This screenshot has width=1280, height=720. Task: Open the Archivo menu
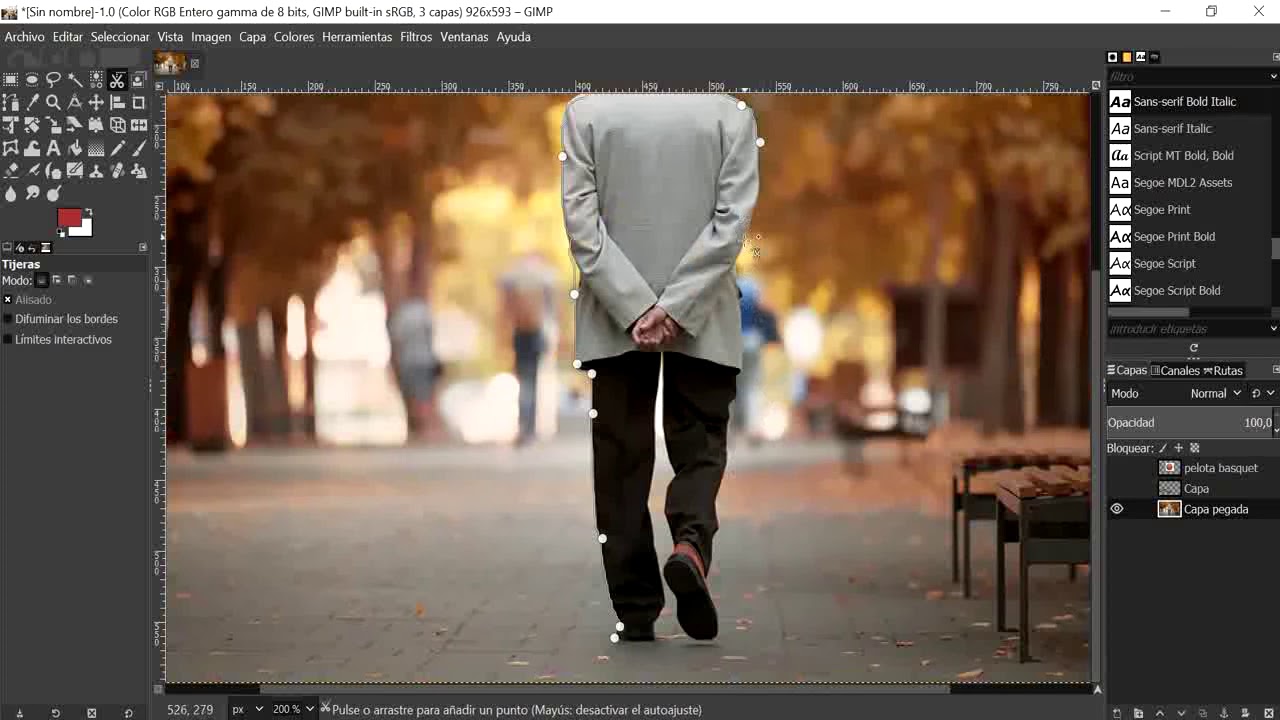click(25, 37)
